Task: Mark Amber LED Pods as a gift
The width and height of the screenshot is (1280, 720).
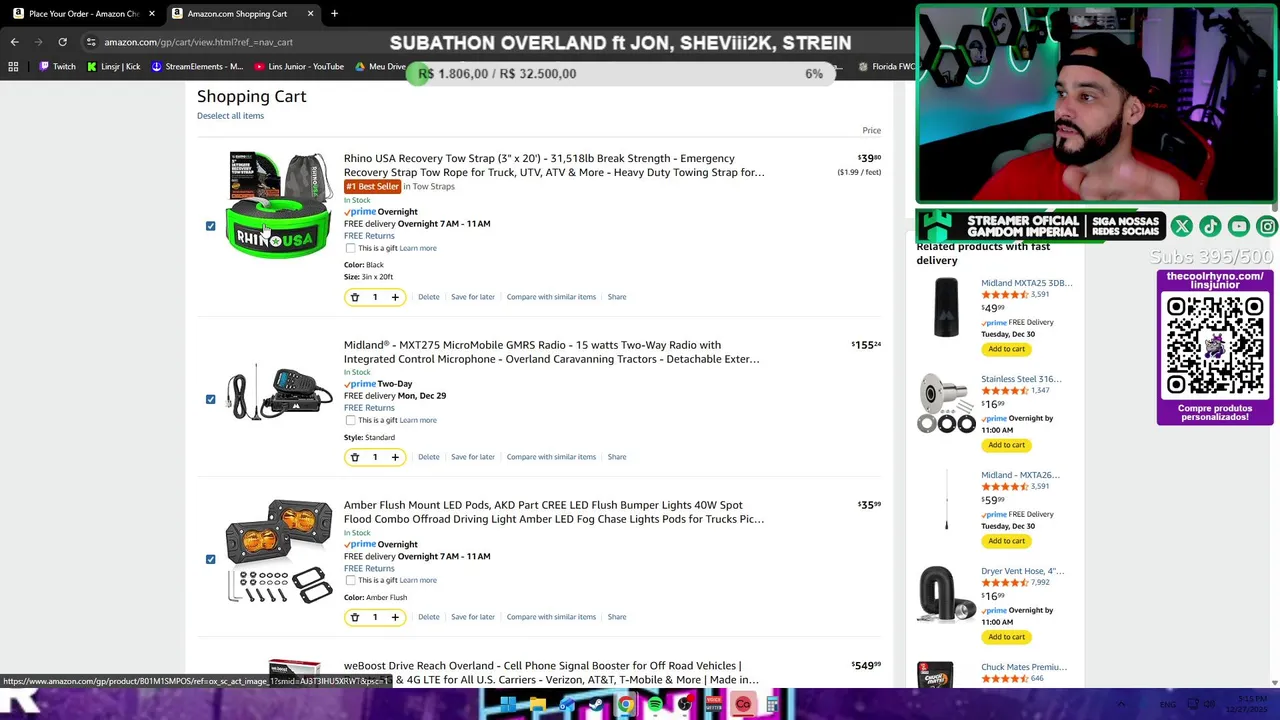Action: 350,580
